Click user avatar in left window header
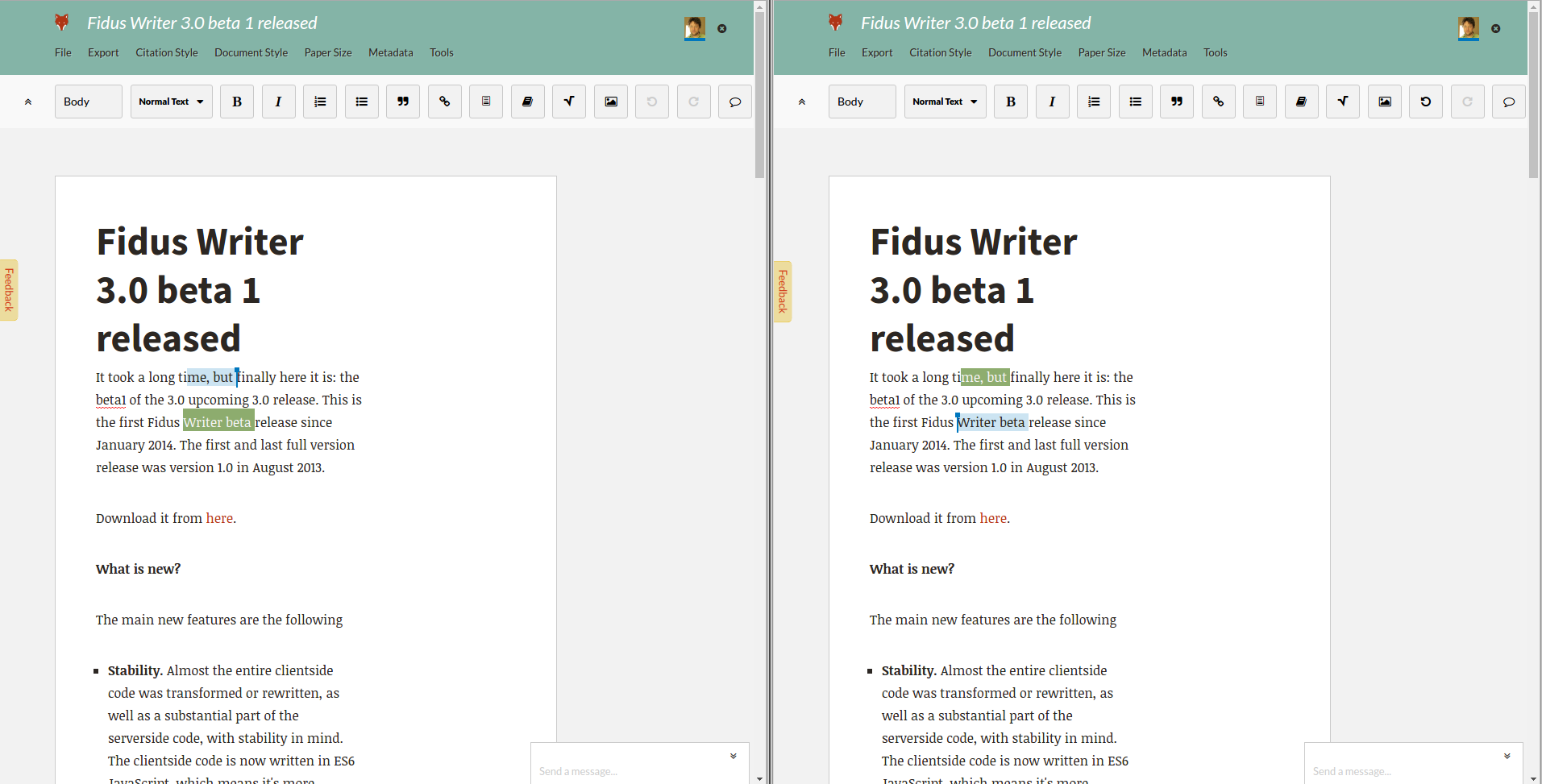This screenshot has width=1542, height=784. [695, 28]
